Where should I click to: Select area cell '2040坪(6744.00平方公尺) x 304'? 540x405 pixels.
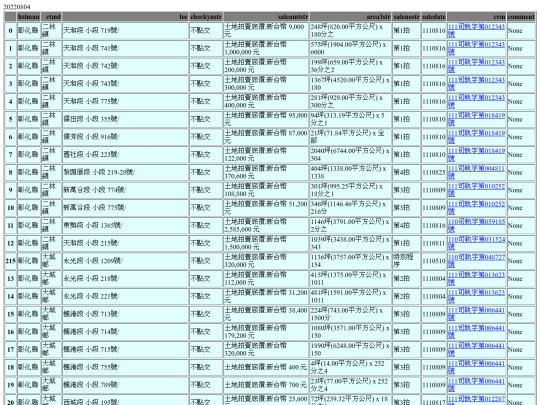[351, 155]
